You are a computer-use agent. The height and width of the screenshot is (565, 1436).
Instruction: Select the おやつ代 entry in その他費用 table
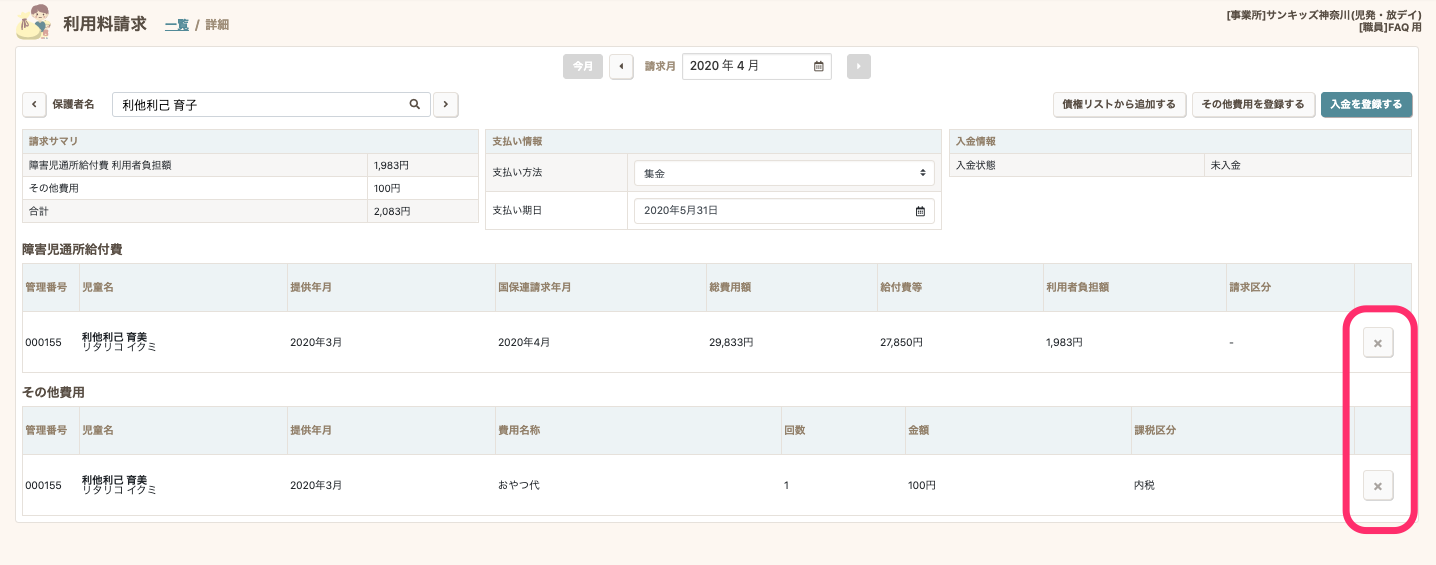point(519,485)
